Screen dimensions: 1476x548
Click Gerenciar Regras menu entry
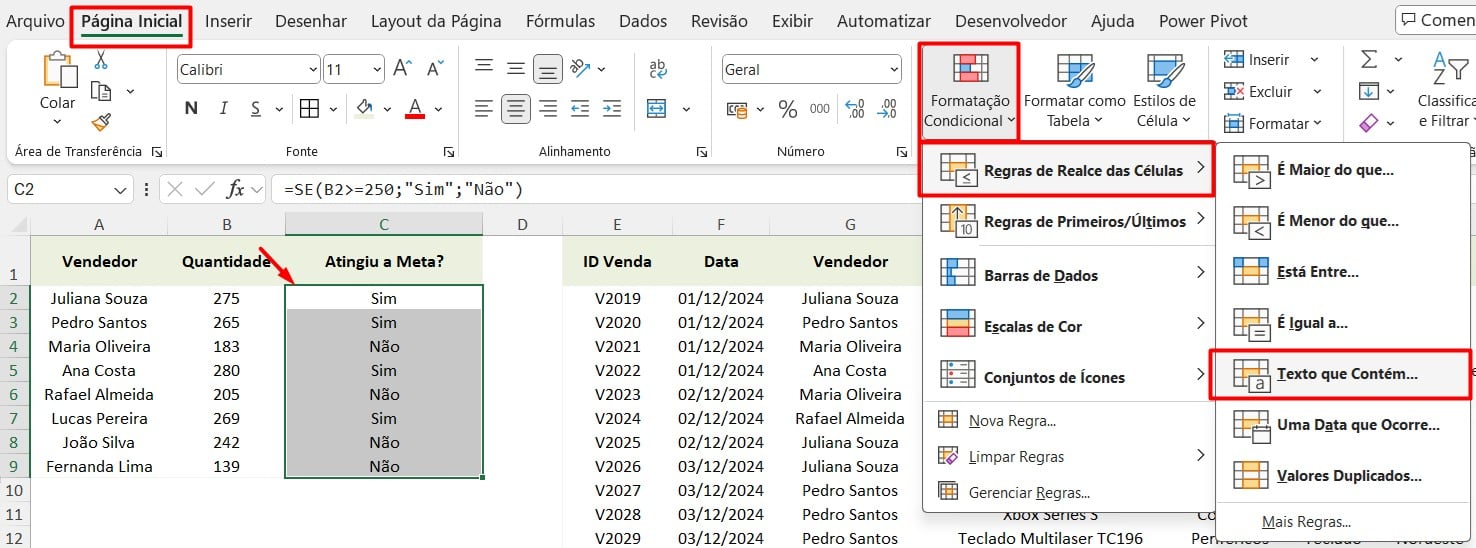pyautogui.click(x=1069, y=492)
